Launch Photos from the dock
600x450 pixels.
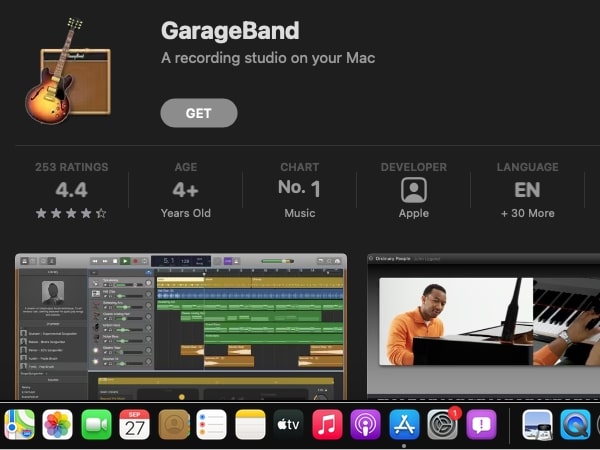tap(57, 425)
